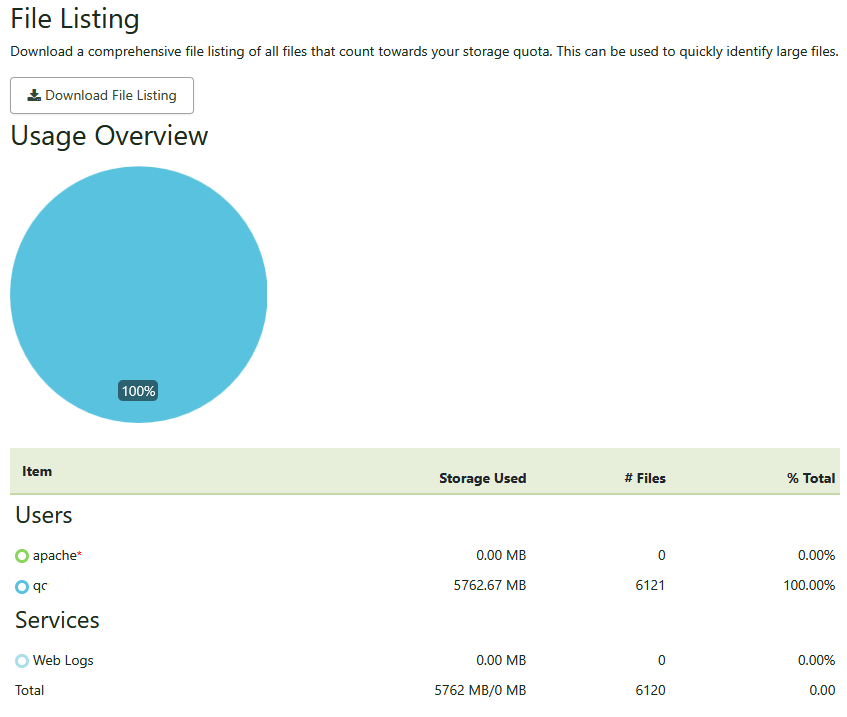The height and width of the screenshot is (717, 847).
Task: Click the 5762 MB/0 MB total storage value
Action: (480, 691)
